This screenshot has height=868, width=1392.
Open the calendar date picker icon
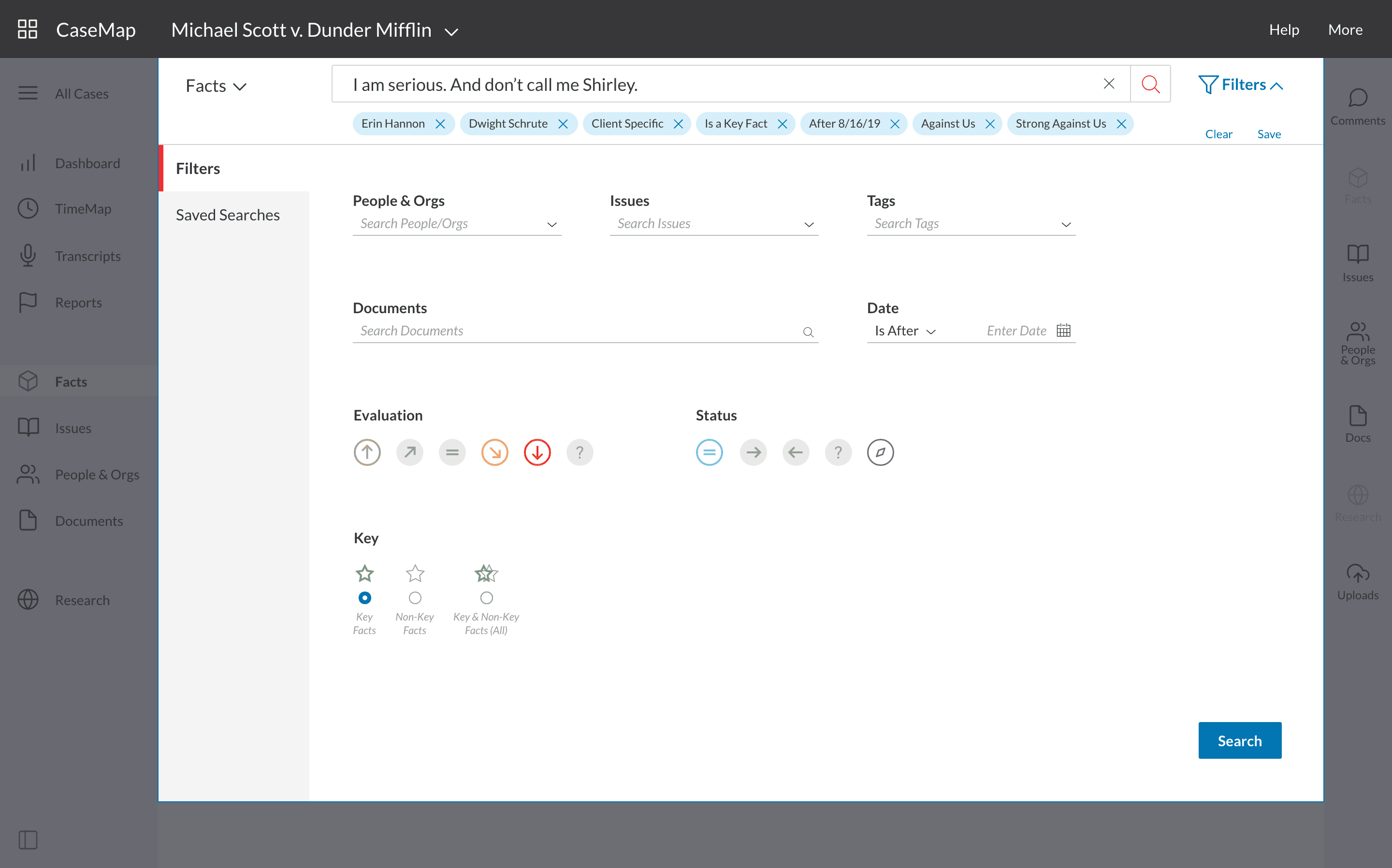tap(1063, 331)
